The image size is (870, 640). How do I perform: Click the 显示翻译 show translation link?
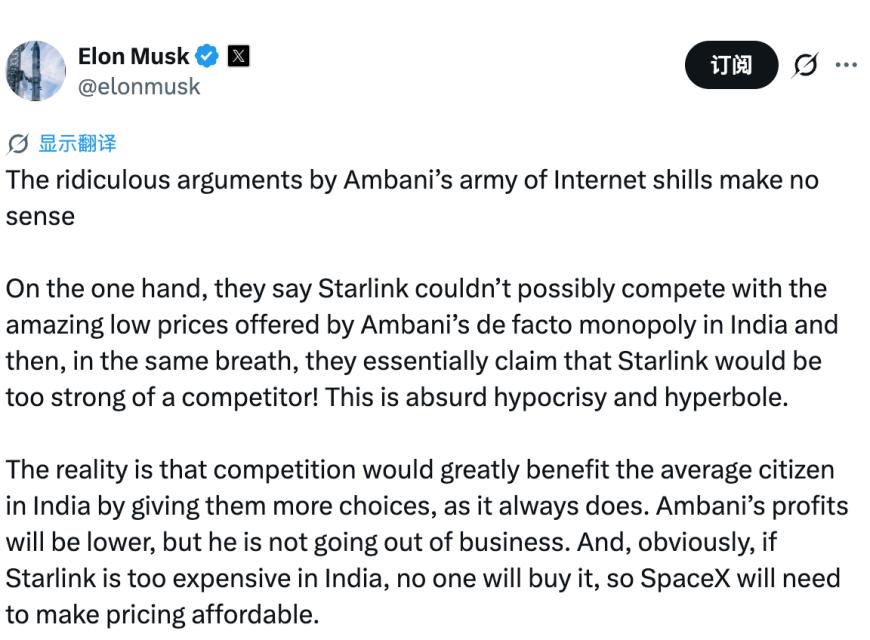pos(77,143)
